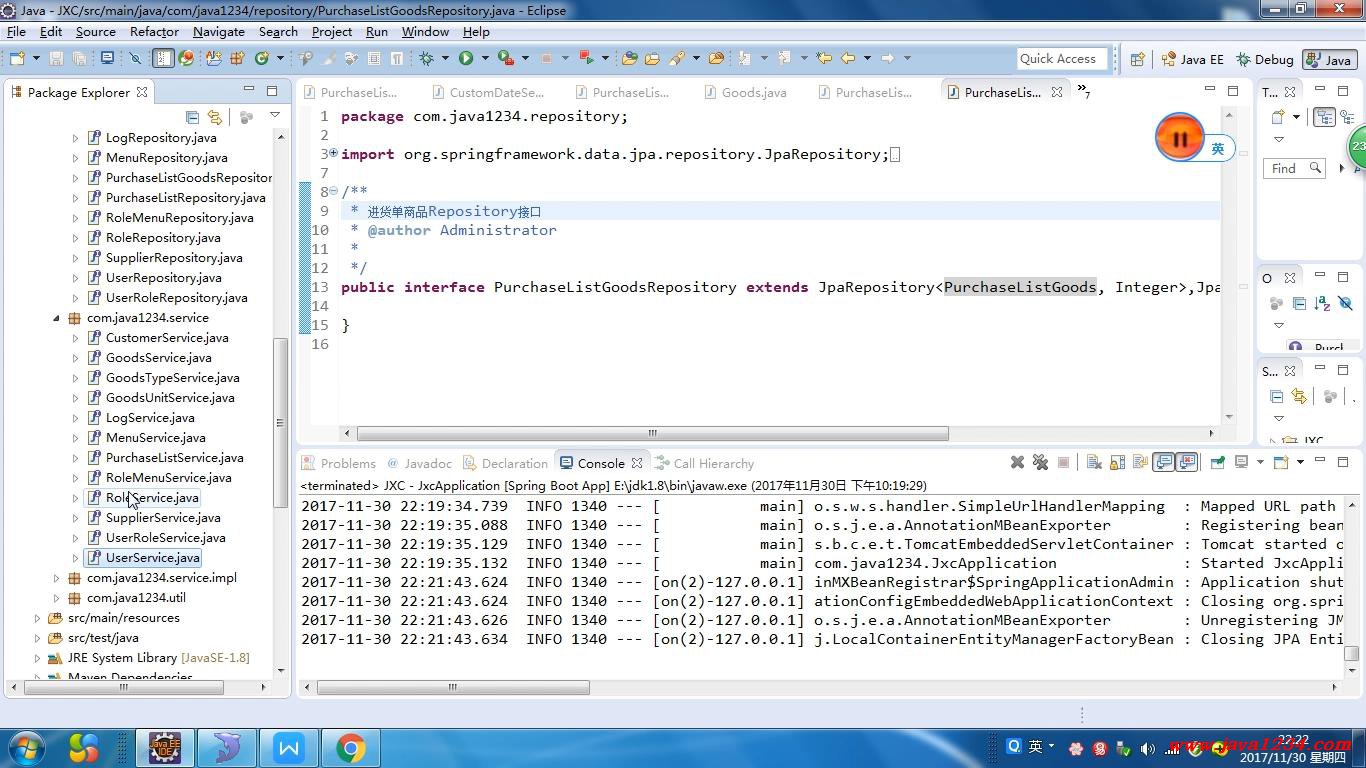Open the Refactor menu
Image resolution: width=1366 pixels, height=768 pixels.
154,32
